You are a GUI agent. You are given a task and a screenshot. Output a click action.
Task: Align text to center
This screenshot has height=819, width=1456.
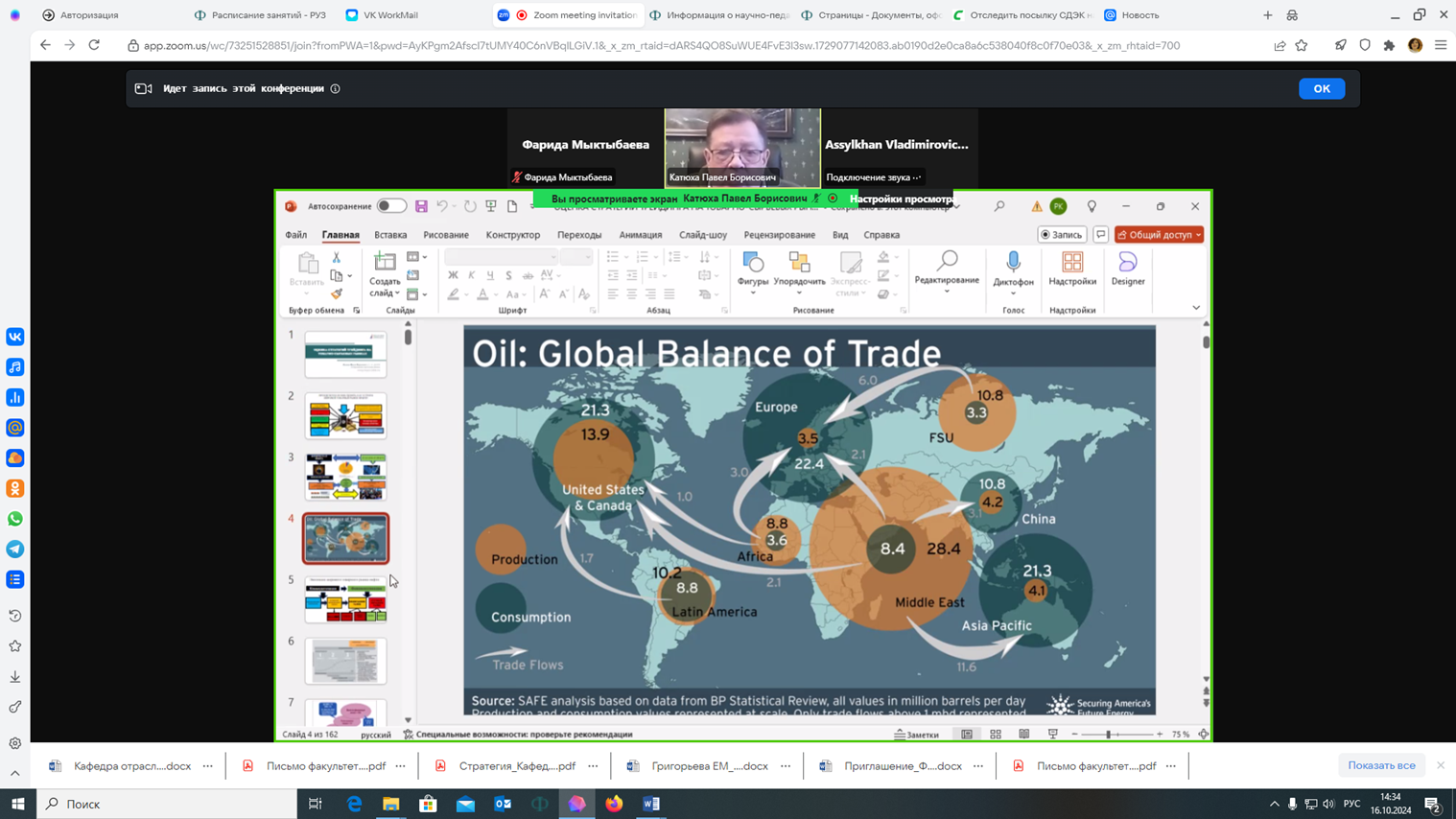pos(632,294)
